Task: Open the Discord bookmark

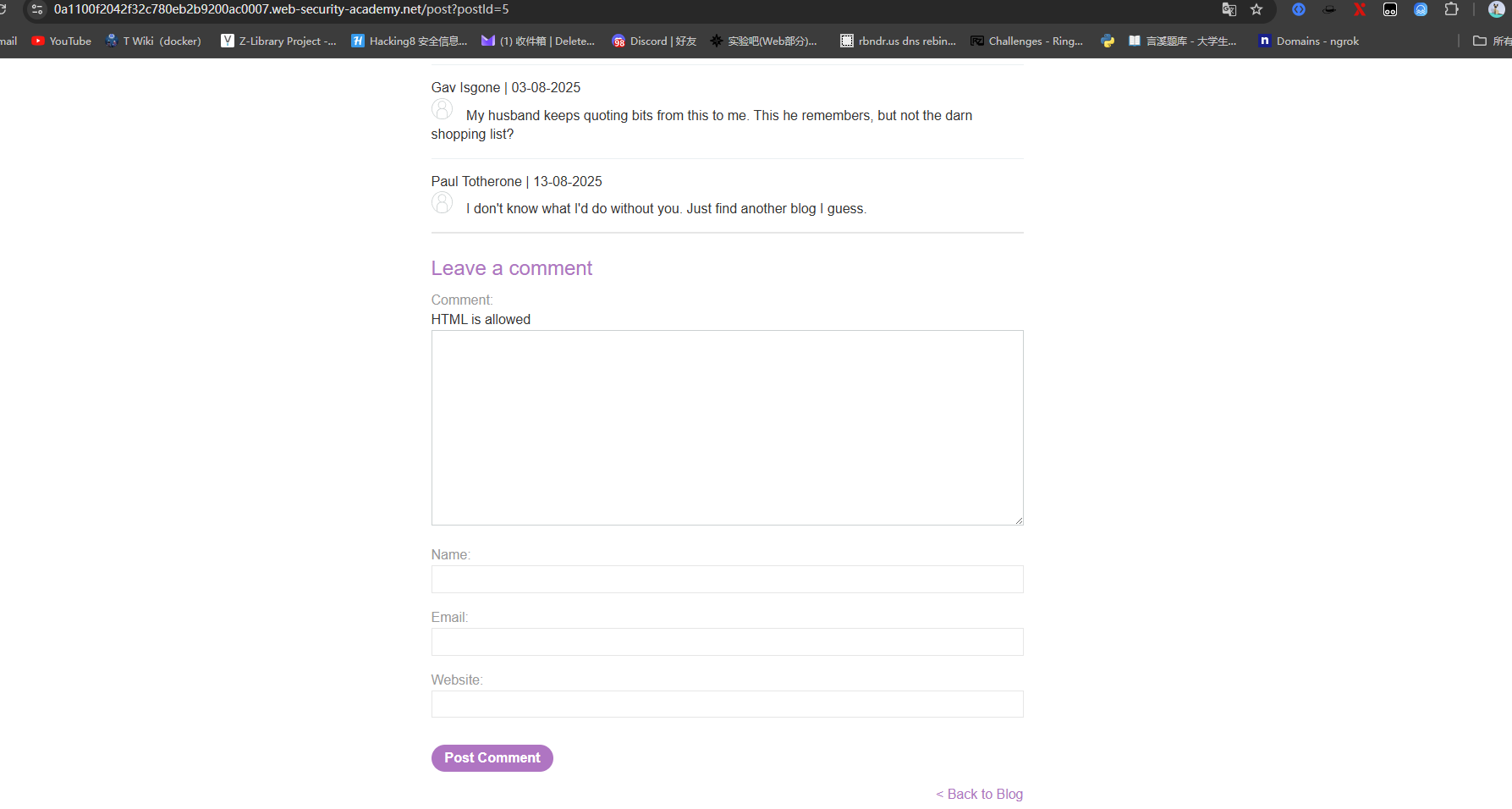Action: pos(654,41)
